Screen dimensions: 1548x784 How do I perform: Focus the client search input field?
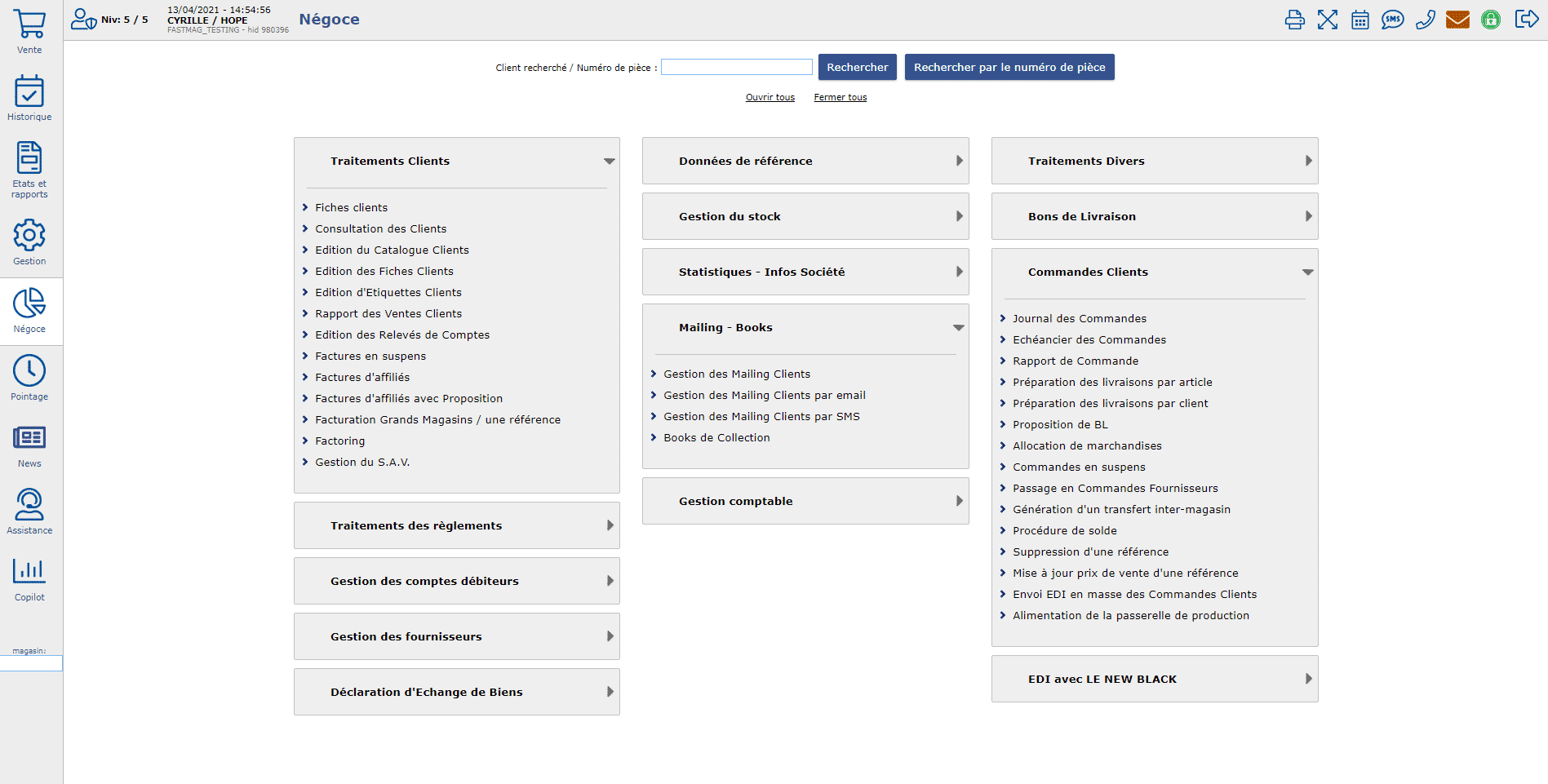(x=736, y=67)
